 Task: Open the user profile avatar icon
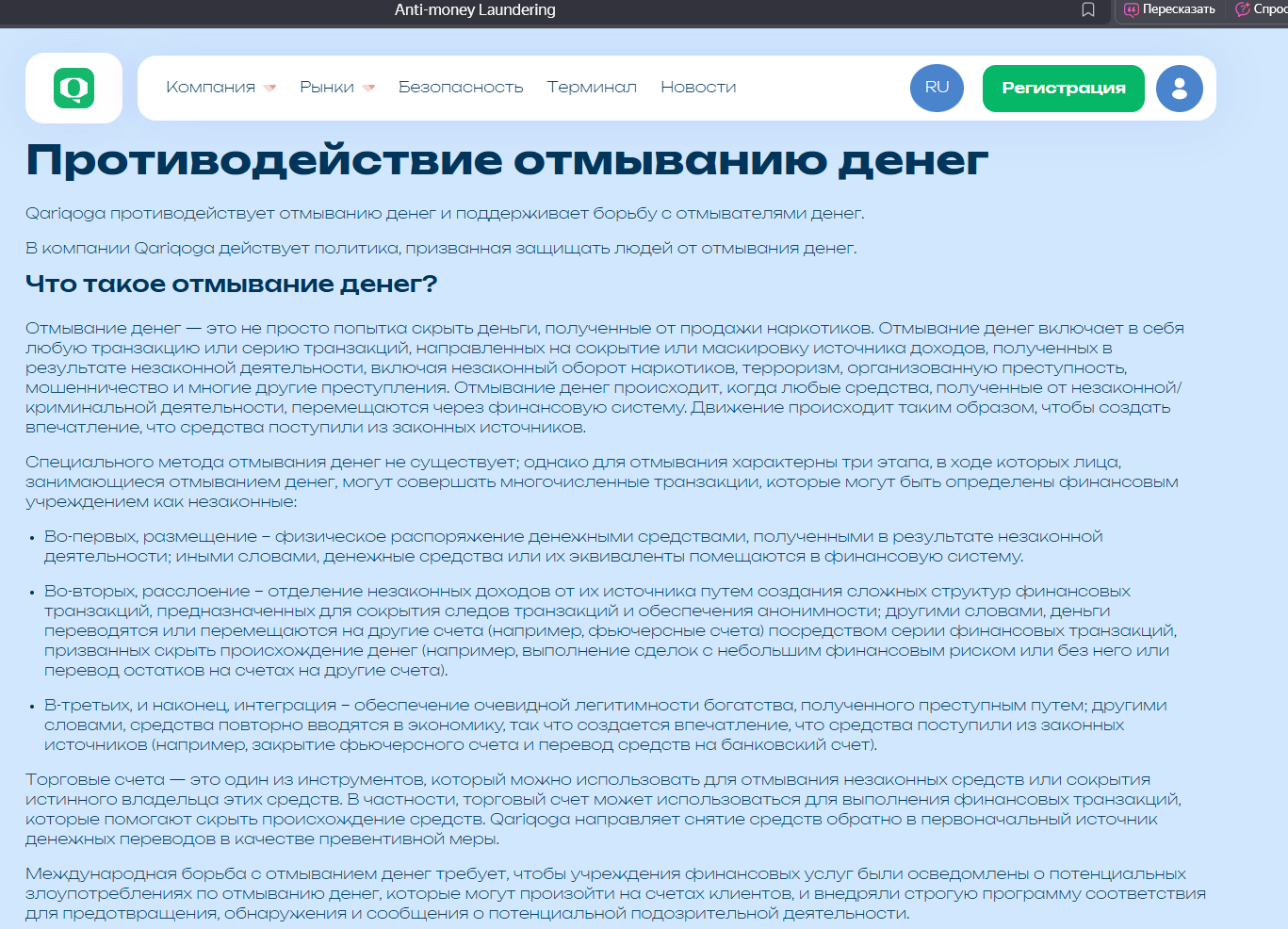pyautogui.click(x=1179, y=88)
